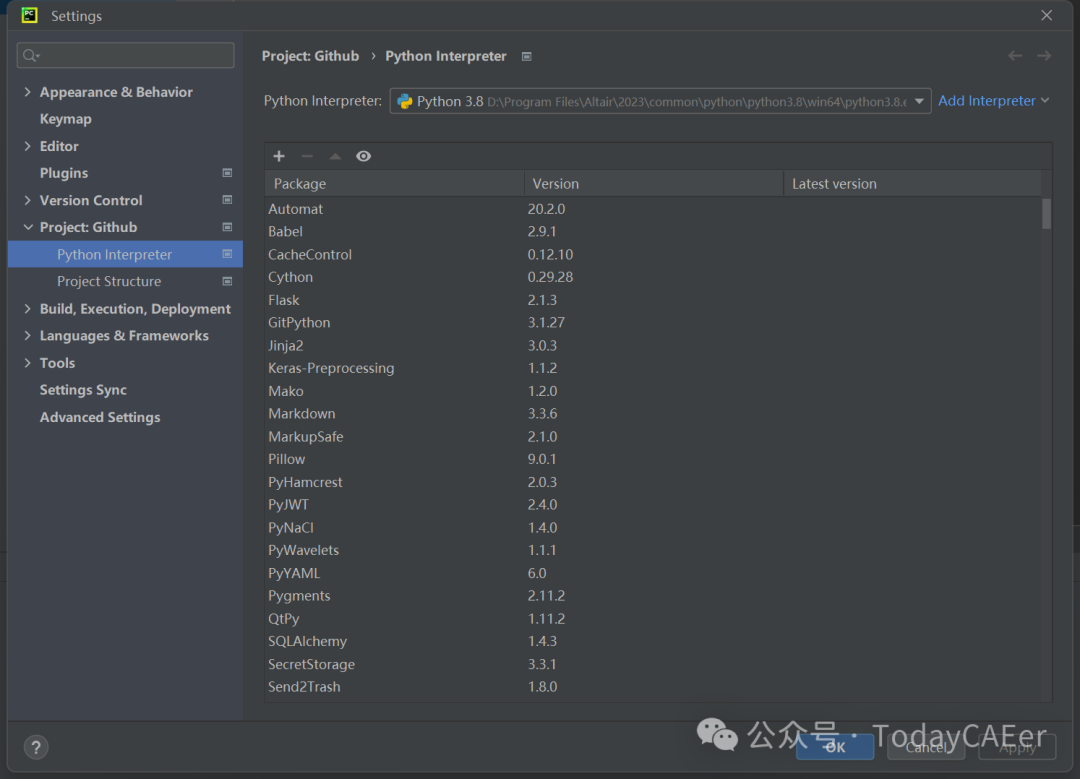This screenshot has height=779, width=1080.
Task: Expand Languages & Frameworks node
Action: (28, 335)
